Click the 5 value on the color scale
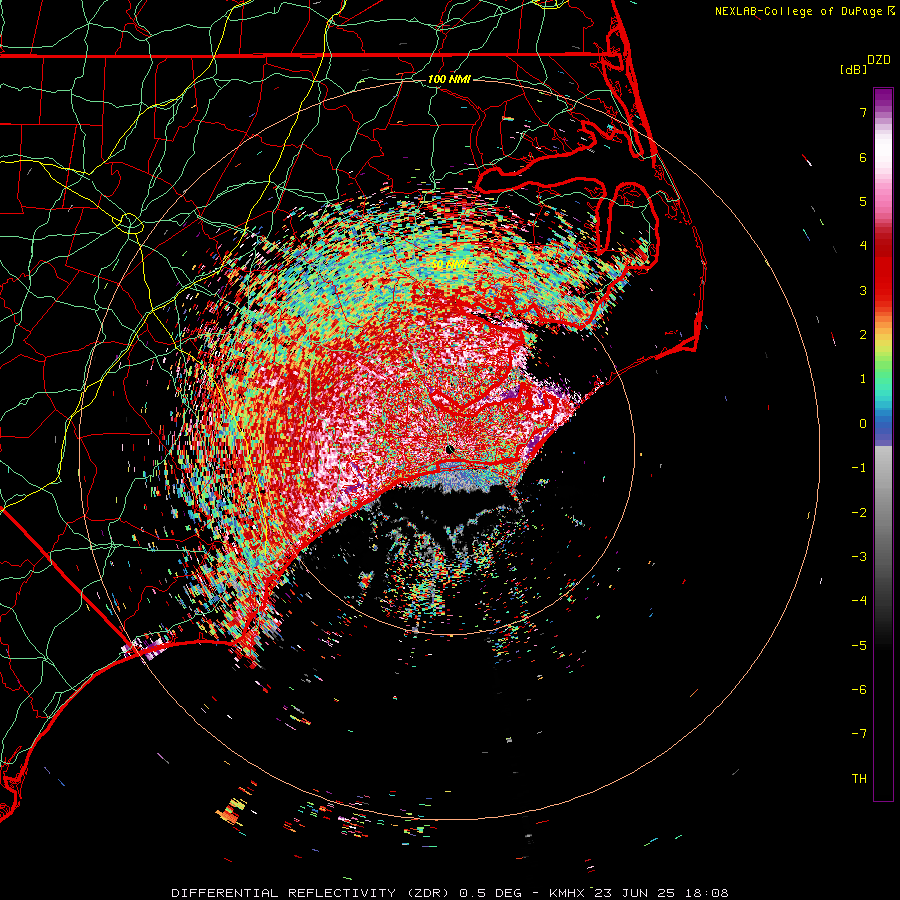The image size is (900, 900). pos(863,201)
